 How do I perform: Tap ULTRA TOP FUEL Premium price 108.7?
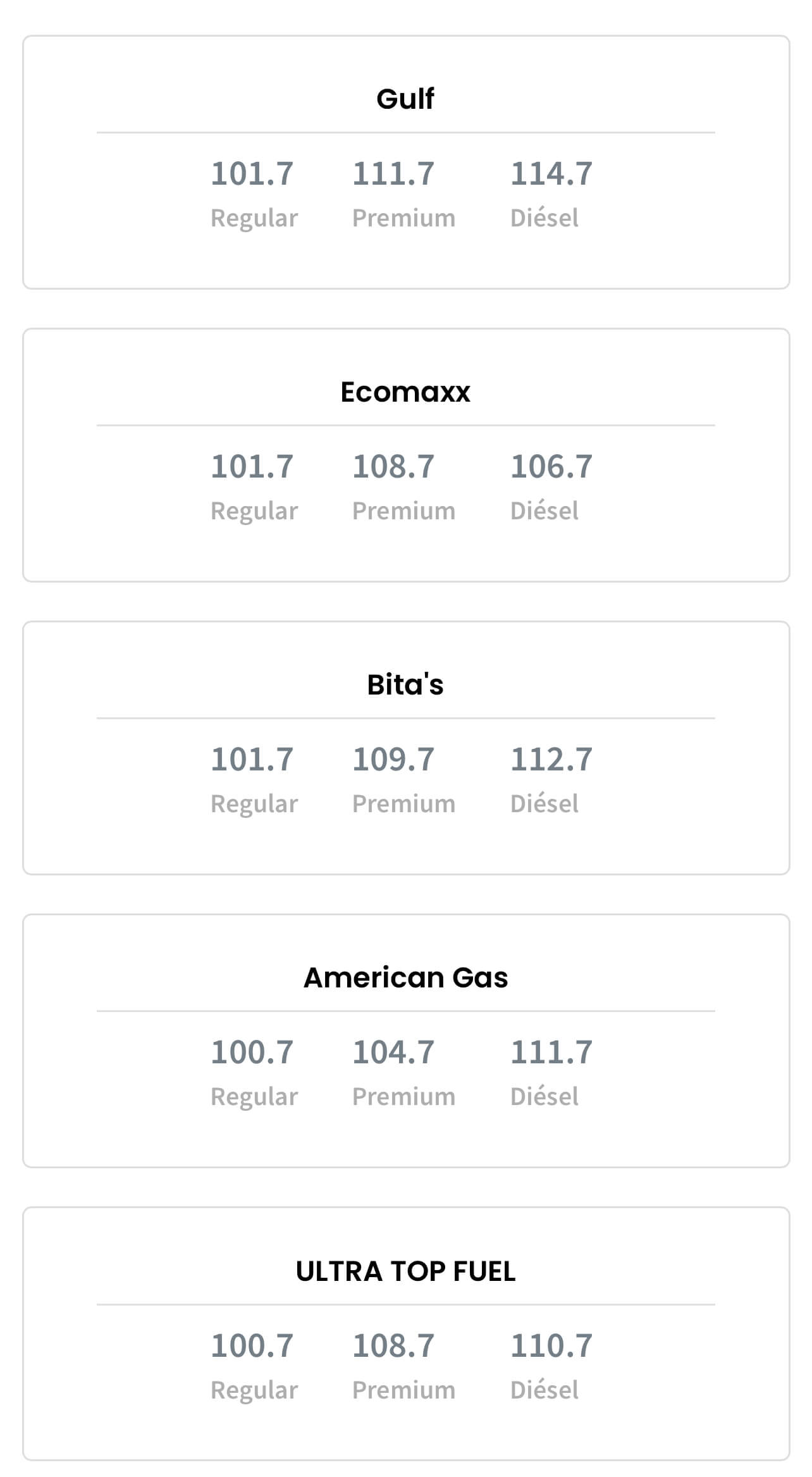click(393, 1345)
